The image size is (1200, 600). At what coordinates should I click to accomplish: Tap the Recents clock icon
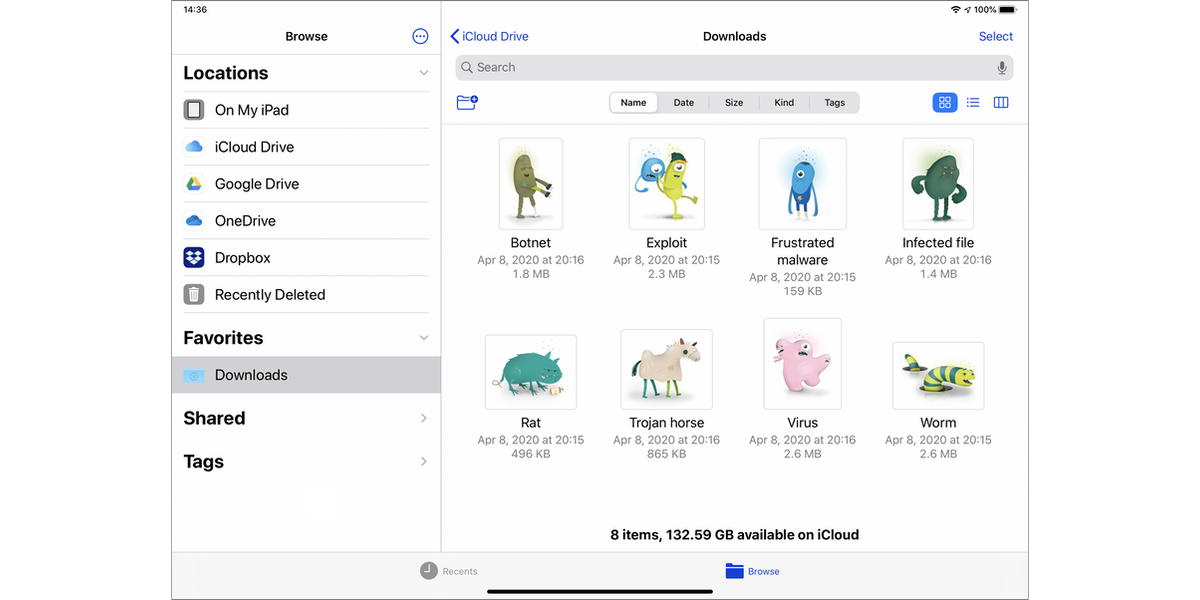tap(428, 571)
